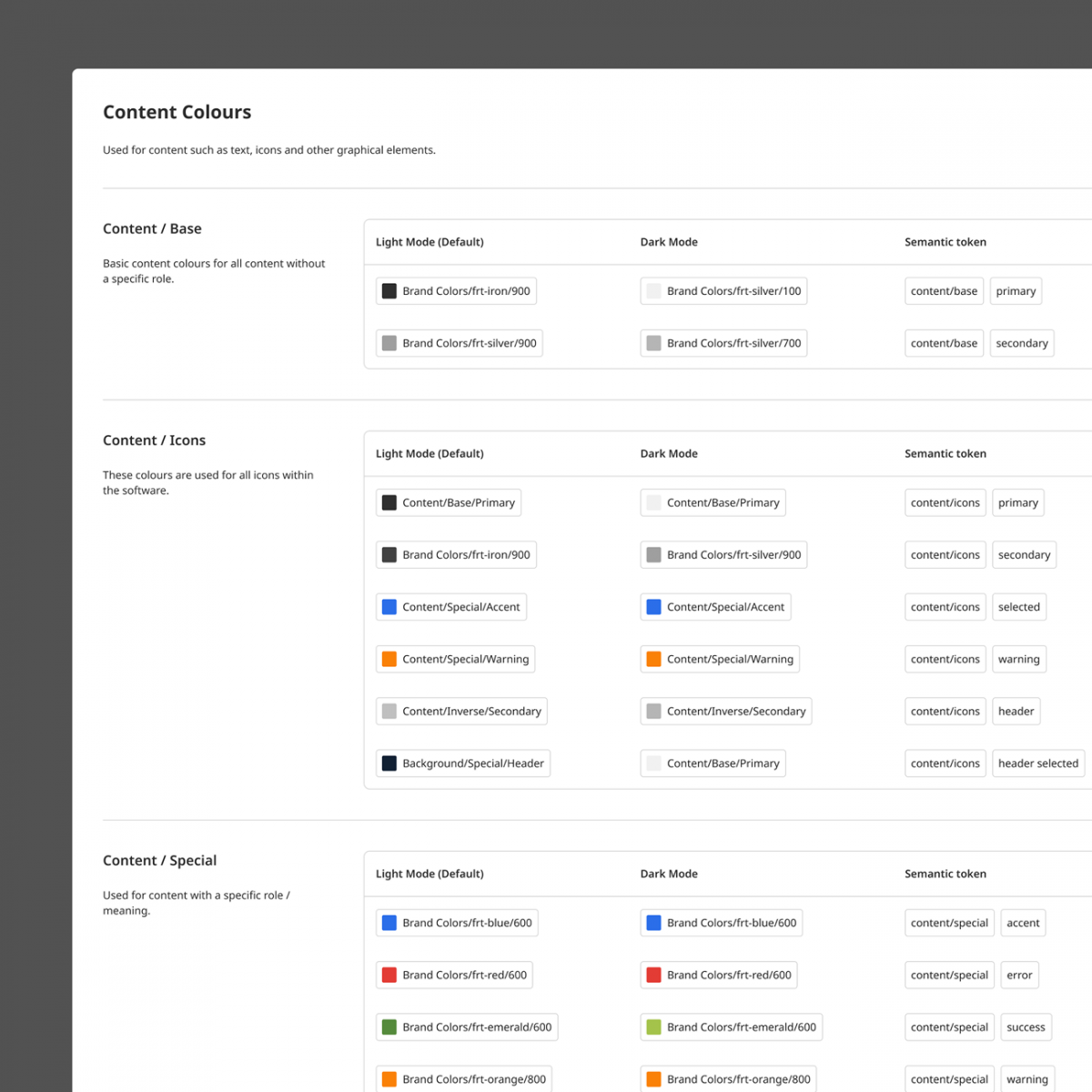
Task: Click the light mode frt-emerald/600 green swatch
Action: tap(389, 1027)
